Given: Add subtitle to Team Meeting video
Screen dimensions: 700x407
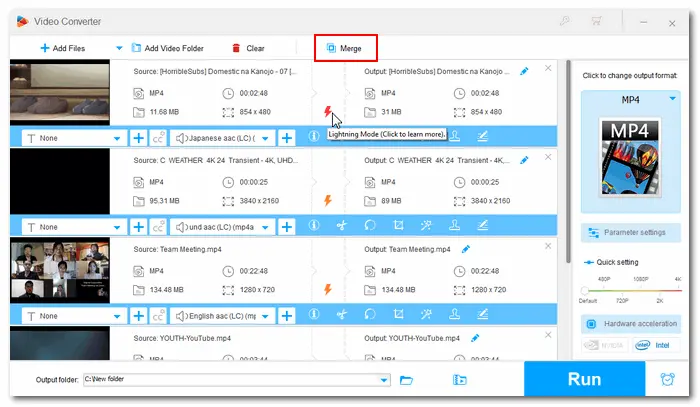Looking at the screenshot, I should pos(138,316).
